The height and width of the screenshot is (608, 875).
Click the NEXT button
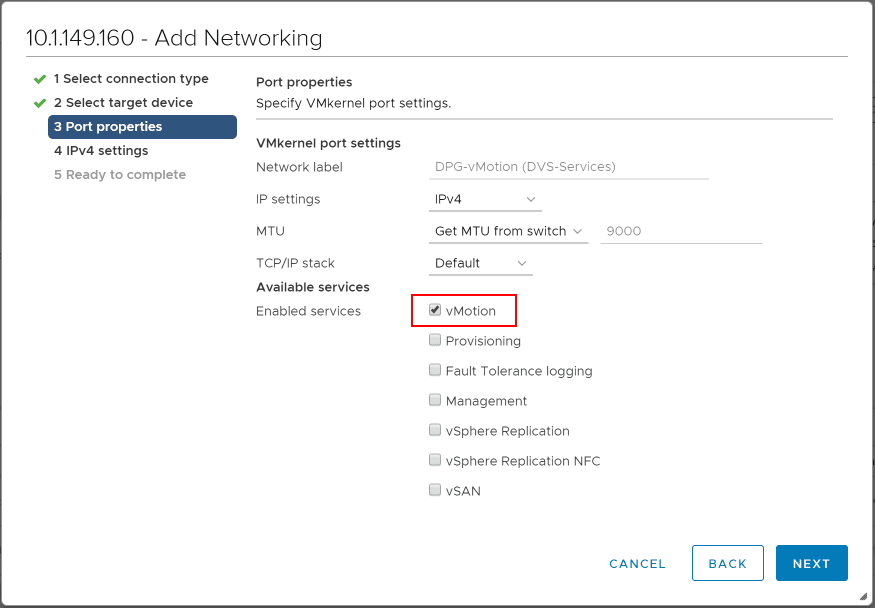(x=811, y=563)
